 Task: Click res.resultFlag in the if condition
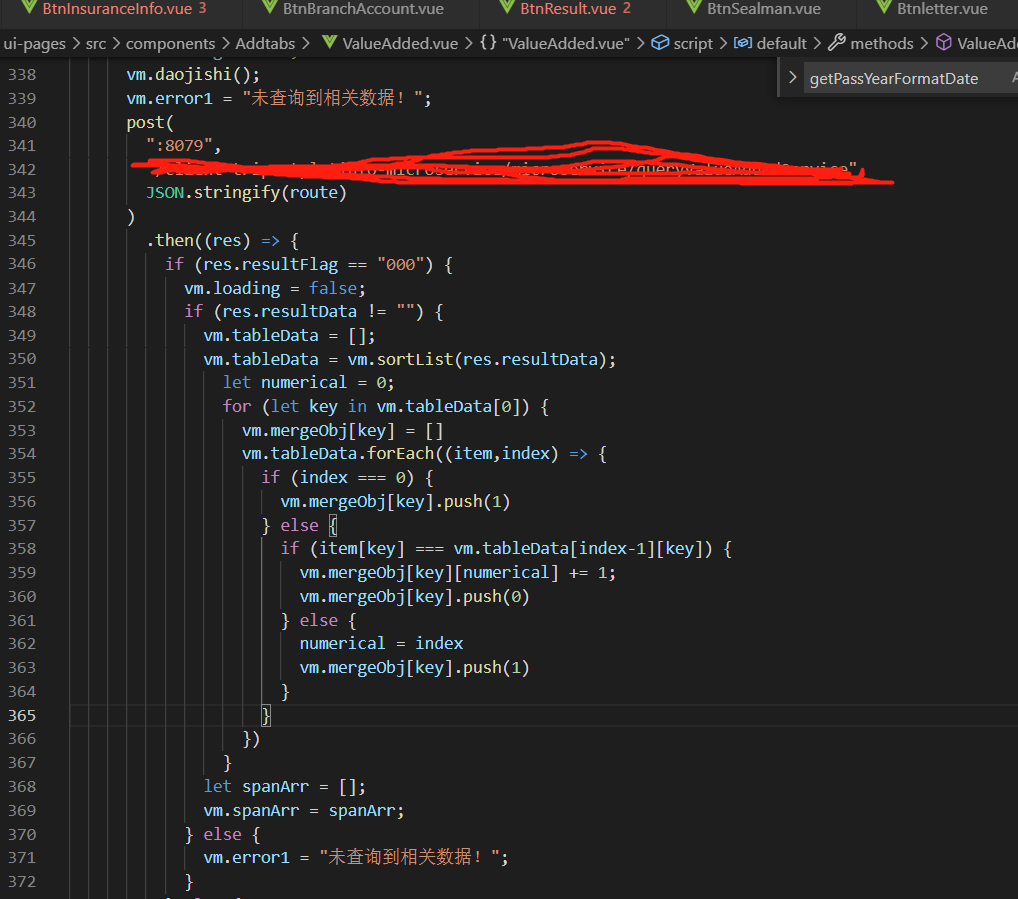pyautogui.click(x=271, y=264)
